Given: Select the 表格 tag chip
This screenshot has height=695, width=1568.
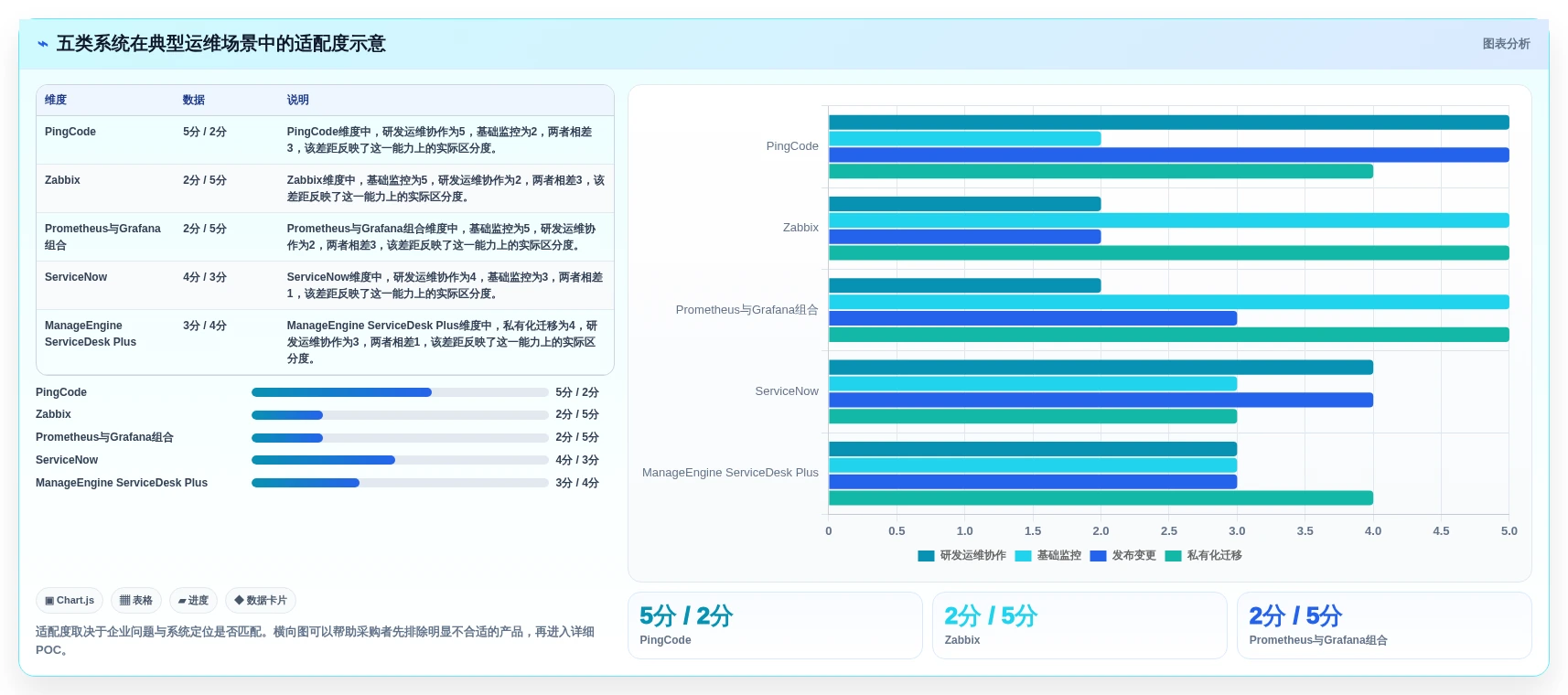Looking at the screenshot, I should pyautogui.click(x=136, y=601).
